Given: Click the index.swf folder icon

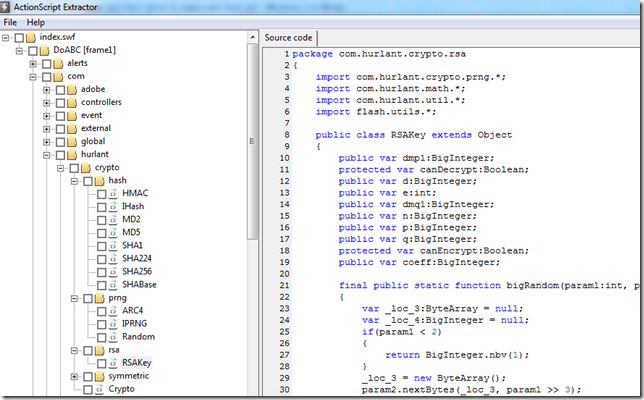Looking at the screenshot, I should pos(31,38).
